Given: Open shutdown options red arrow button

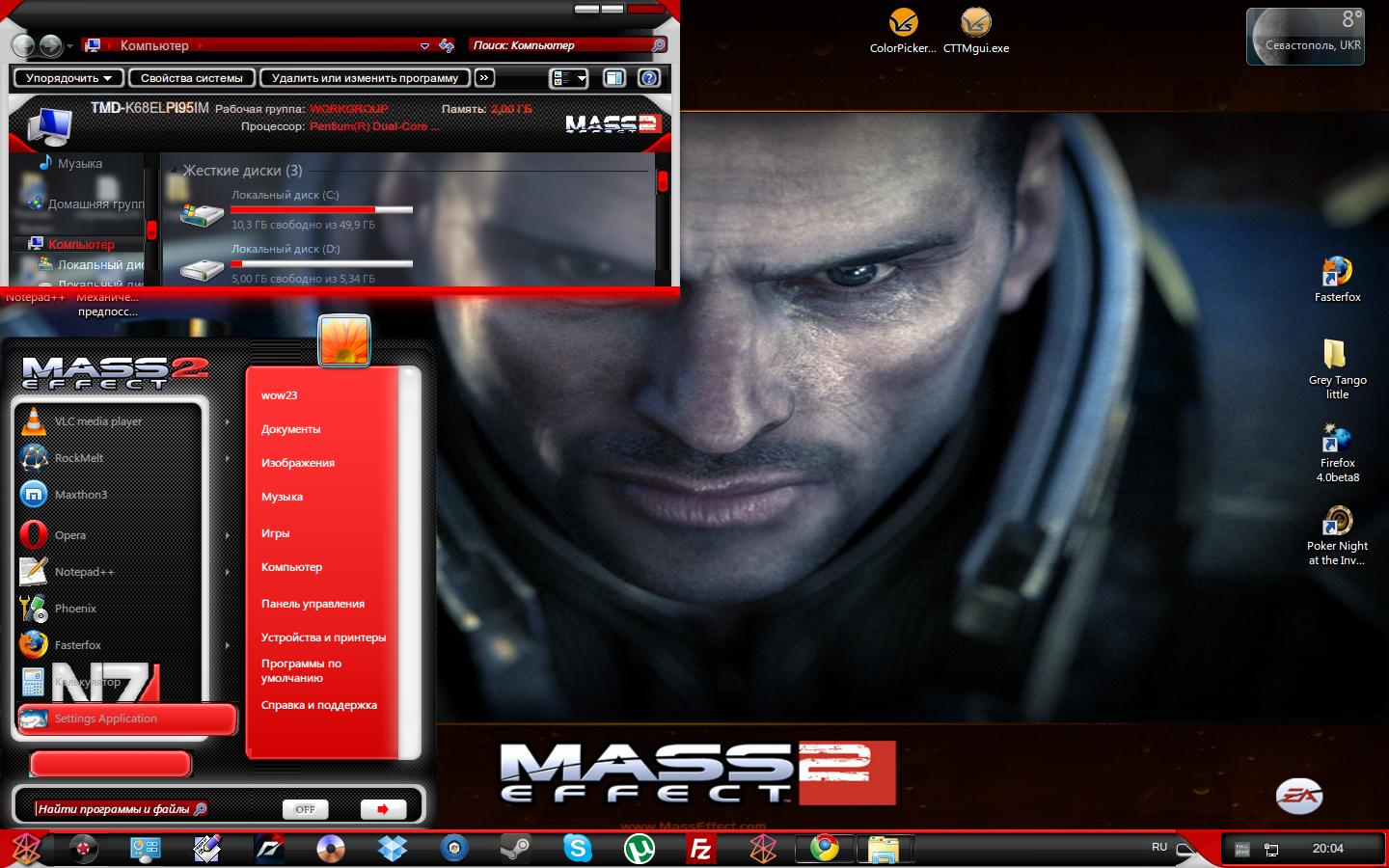Looking at the screenshot, I should click(383, 809).
